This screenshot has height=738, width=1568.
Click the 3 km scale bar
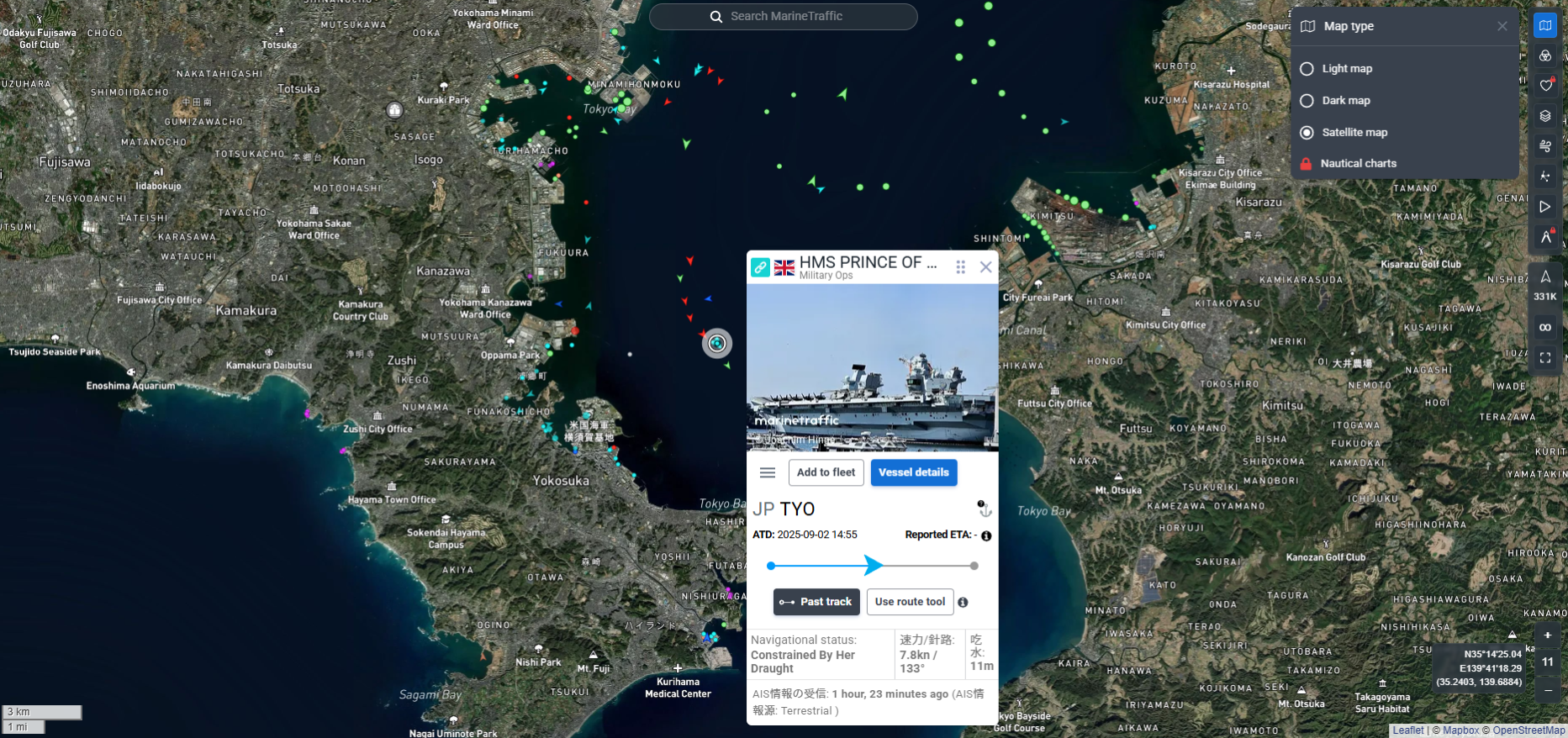click(x=42, y=712)
